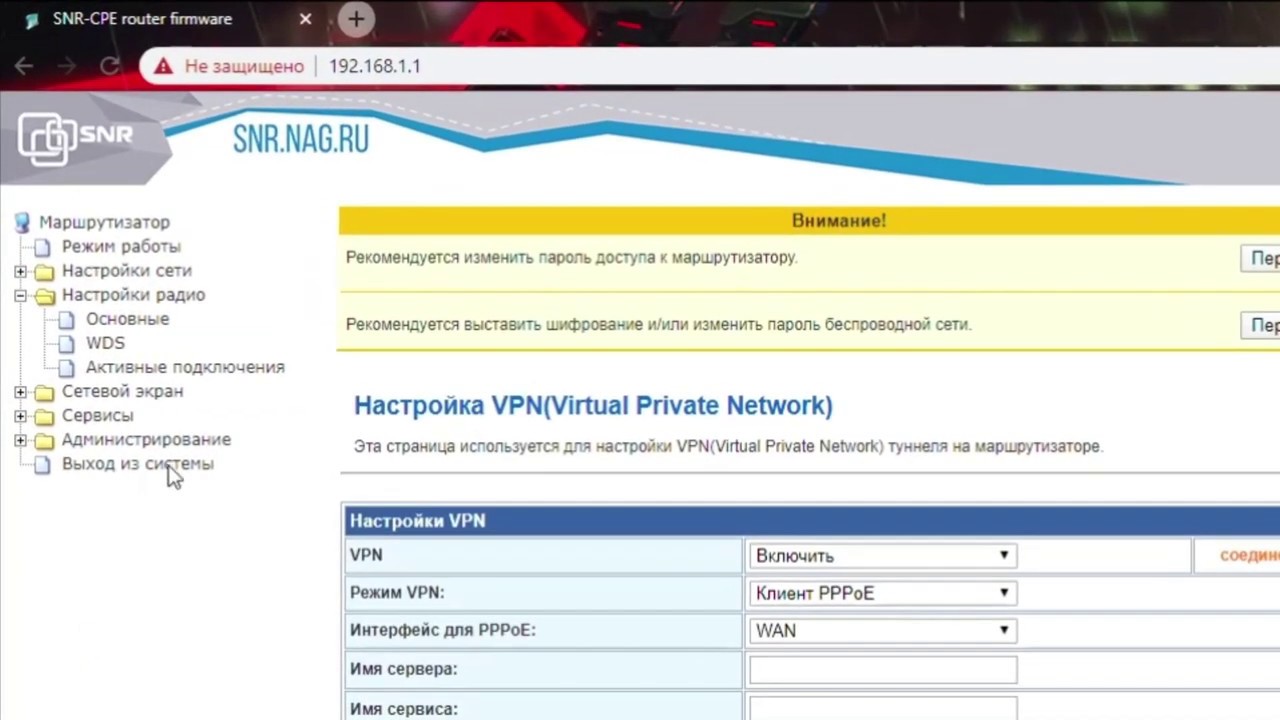The width and height of the screenshot is (1280, 720).
Task: Click the back navigation arrow
Action: pos(24,66)
